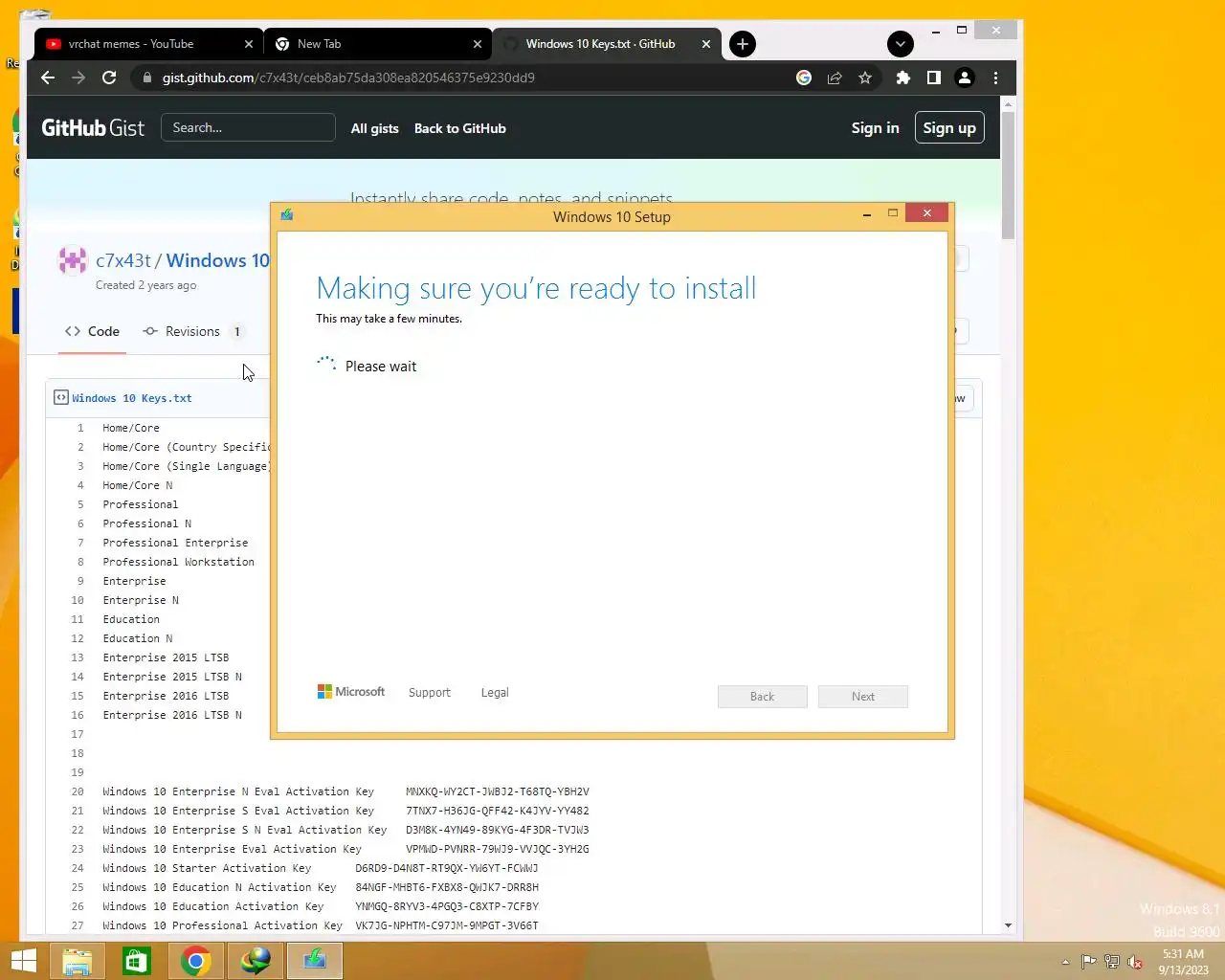Open File Explorer from taskbar
The height and width of the screenshot is (980, 1225).
pos(78,961)
